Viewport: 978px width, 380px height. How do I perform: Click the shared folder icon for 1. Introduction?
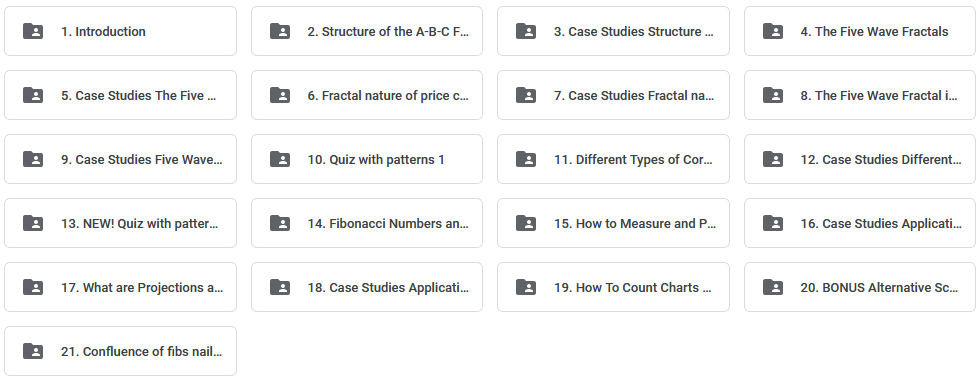click(33, 31)
